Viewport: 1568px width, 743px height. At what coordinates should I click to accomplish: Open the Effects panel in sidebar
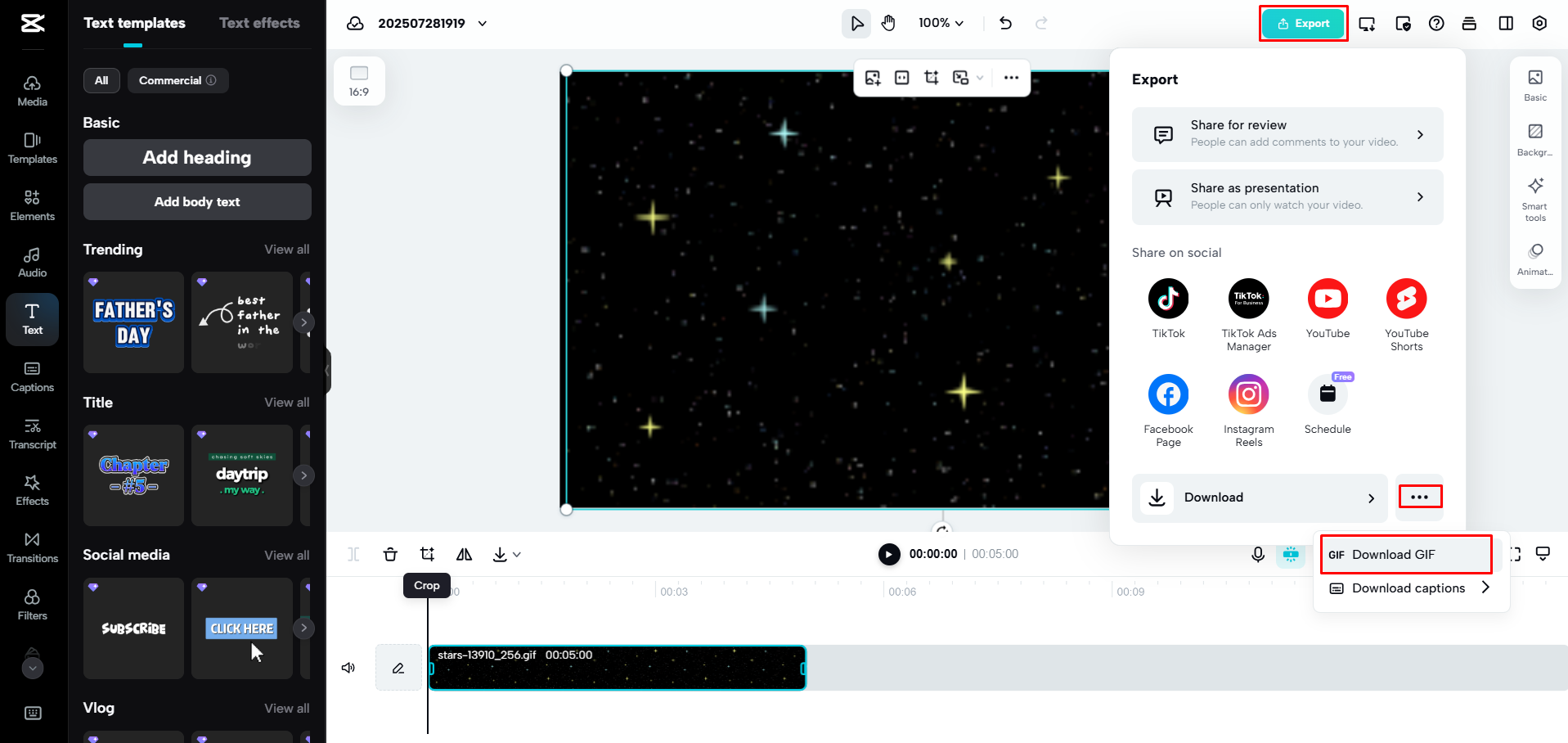click(32, 489)
